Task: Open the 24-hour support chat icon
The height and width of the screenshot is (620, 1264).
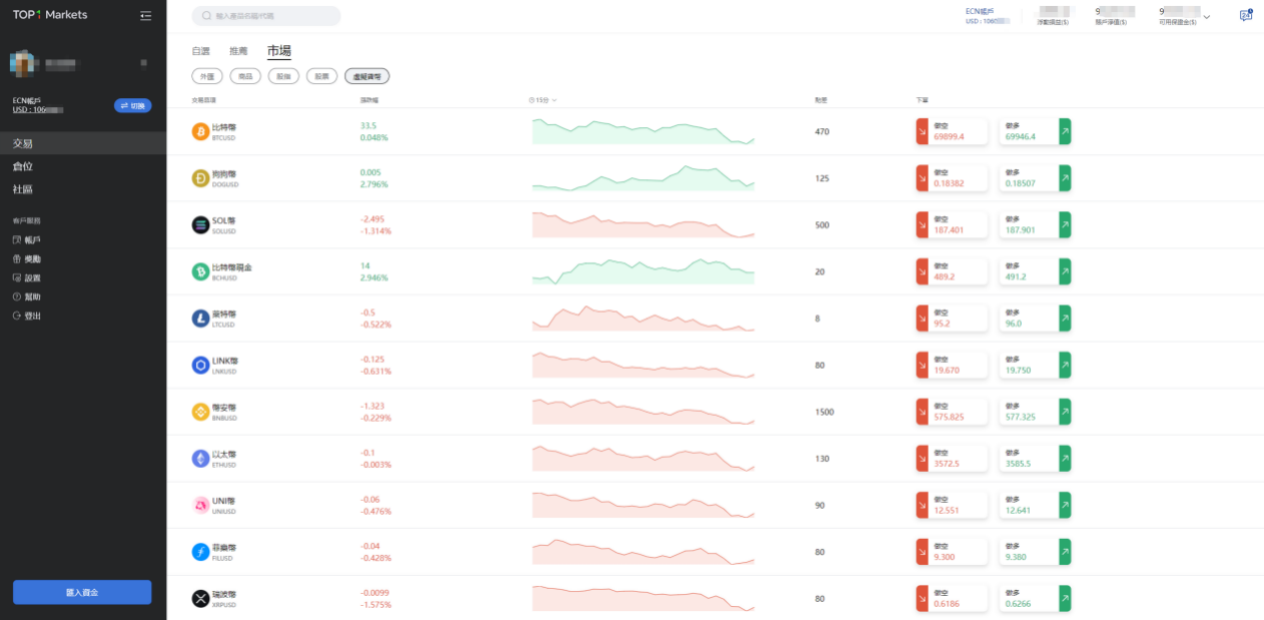Action: (x=1245, y=15)
